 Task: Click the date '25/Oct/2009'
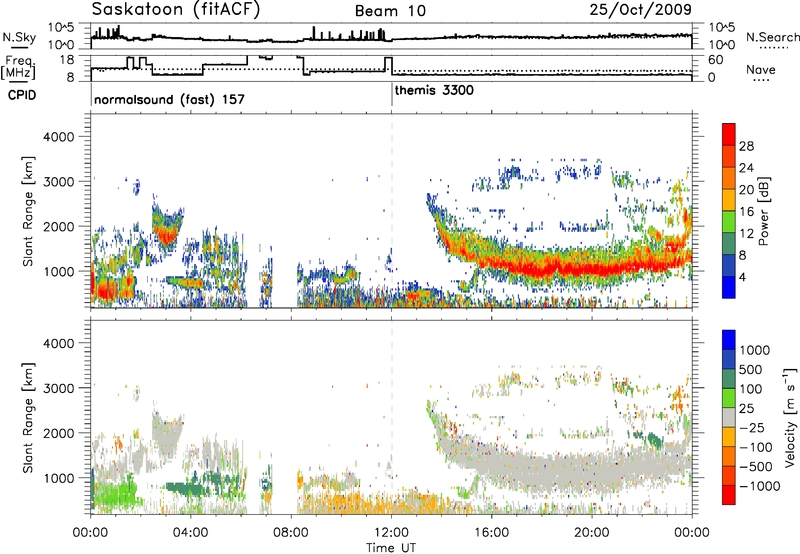click(641, 10)
